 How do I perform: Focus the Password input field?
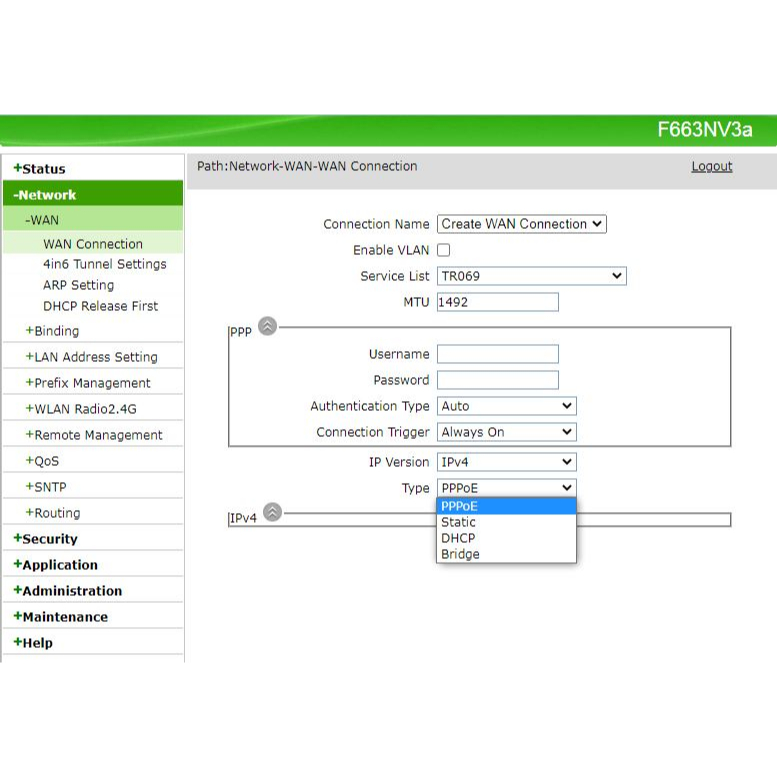pyautogui.click(x=497, y=380)
